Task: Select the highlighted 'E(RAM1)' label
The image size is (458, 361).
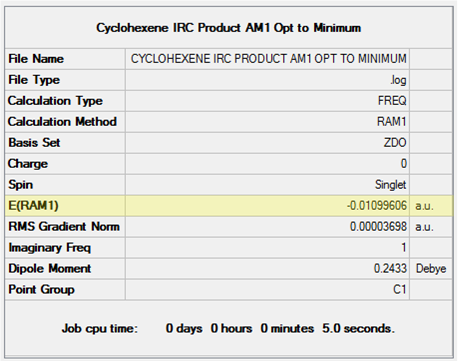Action: [33, 206]
